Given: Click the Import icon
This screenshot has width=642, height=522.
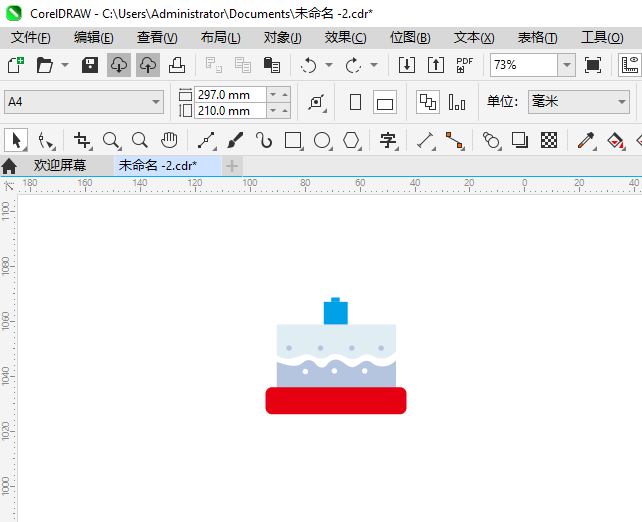Looking at the screenshot, I should click(407, 65).
